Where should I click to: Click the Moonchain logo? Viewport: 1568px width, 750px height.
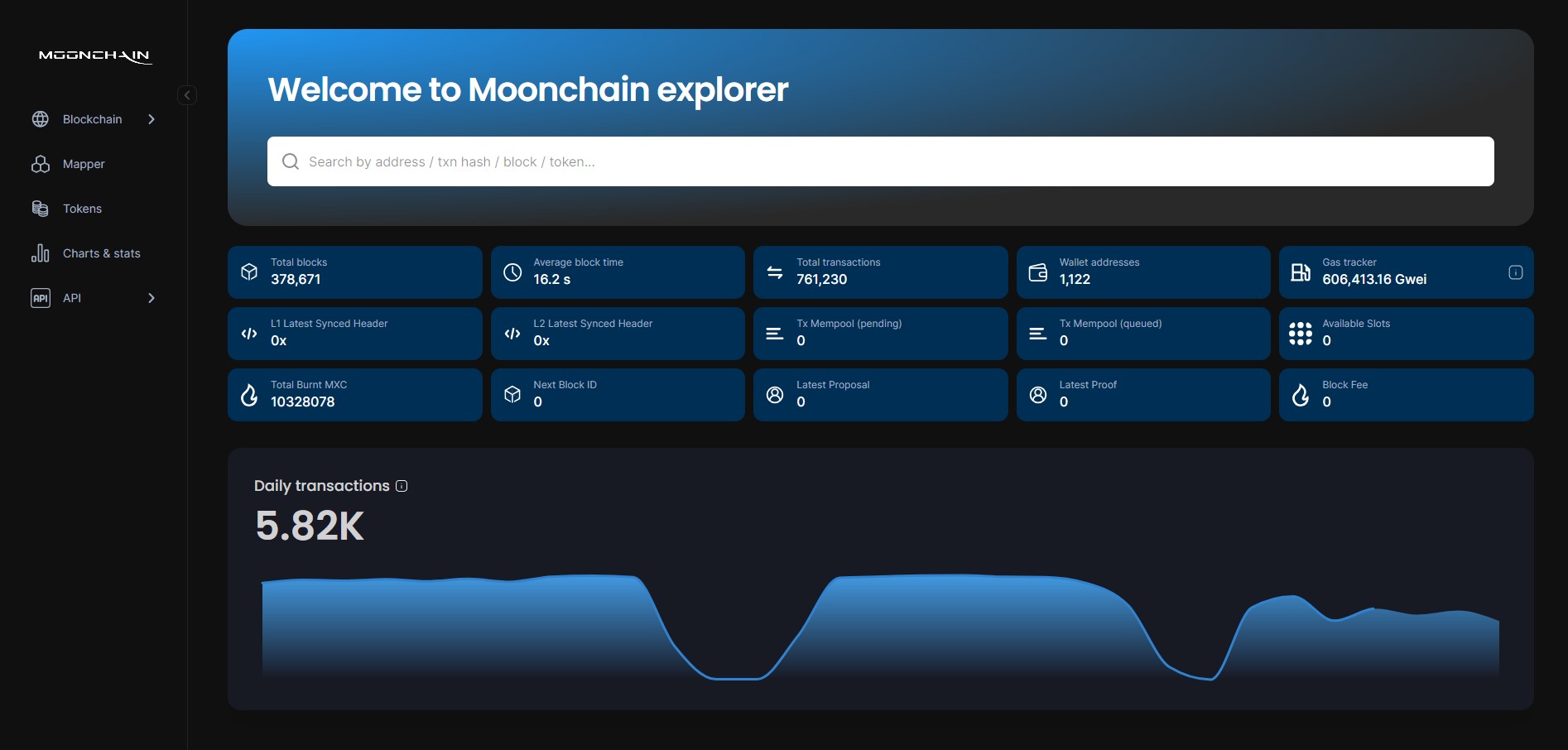click(x=94, y=56)
